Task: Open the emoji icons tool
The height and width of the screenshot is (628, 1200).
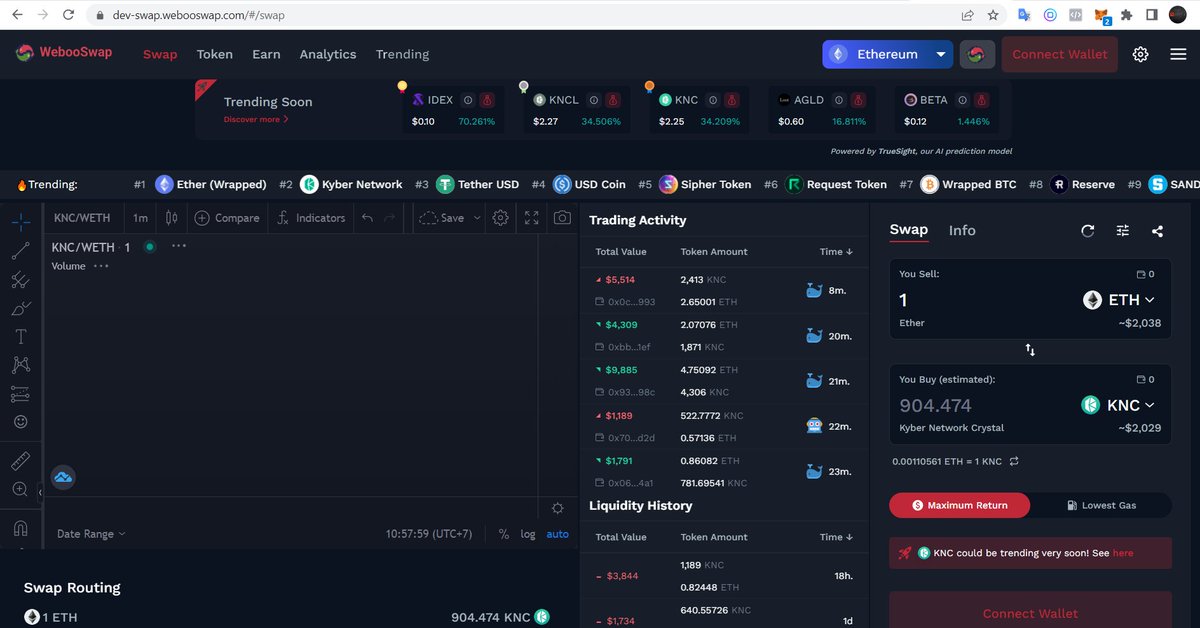Action: [20, 422]
